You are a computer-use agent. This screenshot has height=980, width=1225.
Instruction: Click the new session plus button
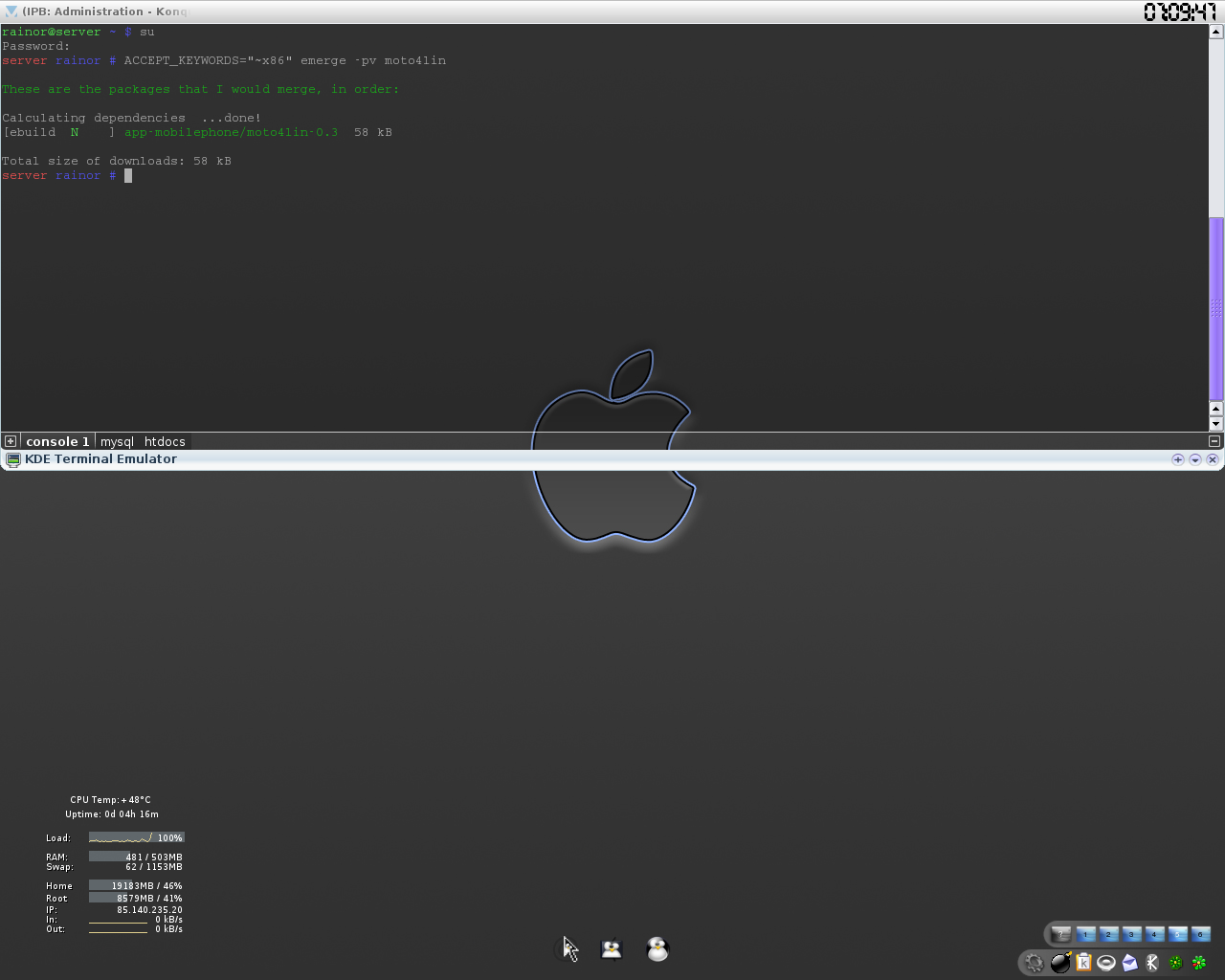[11, 441]
